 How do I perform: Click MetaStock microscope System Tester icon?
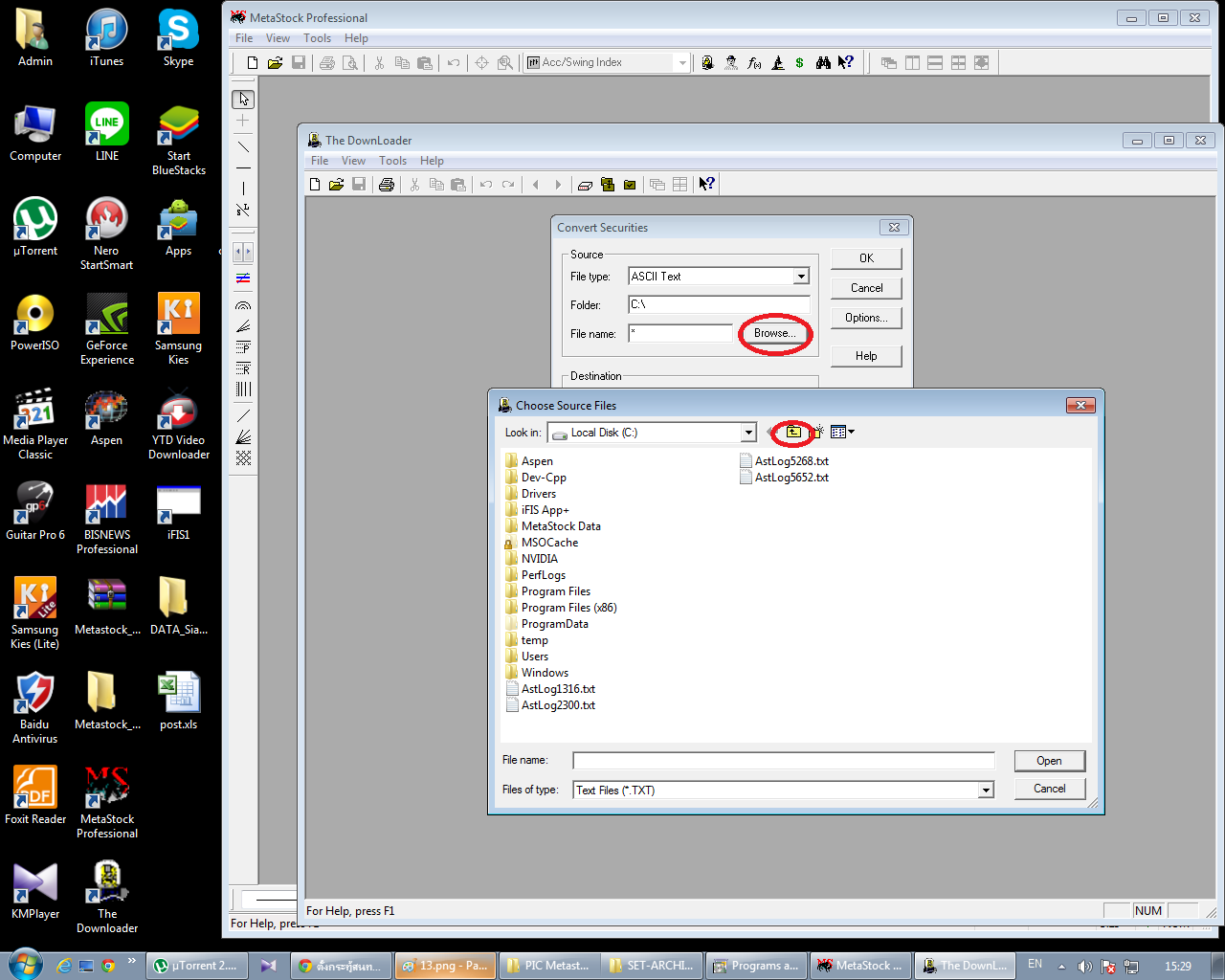777,63
